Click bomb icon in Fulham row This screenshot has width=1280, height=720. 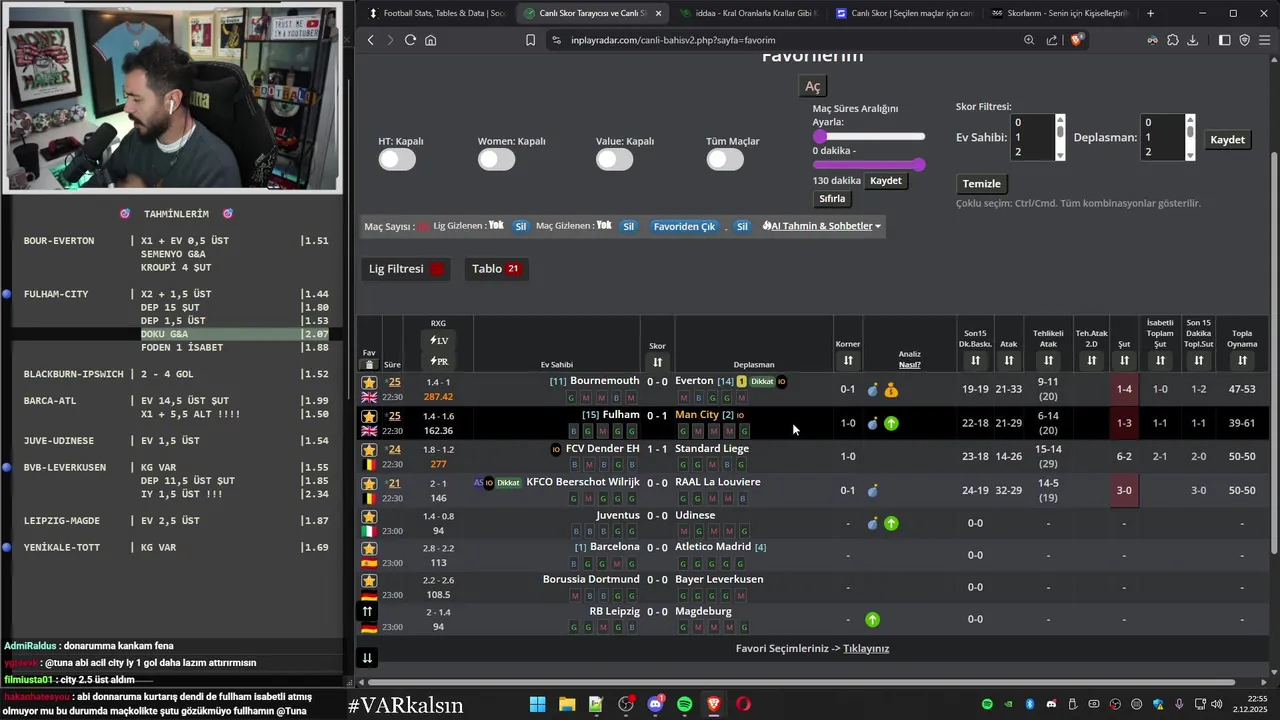pyautogui.click(x=872, y=424)
